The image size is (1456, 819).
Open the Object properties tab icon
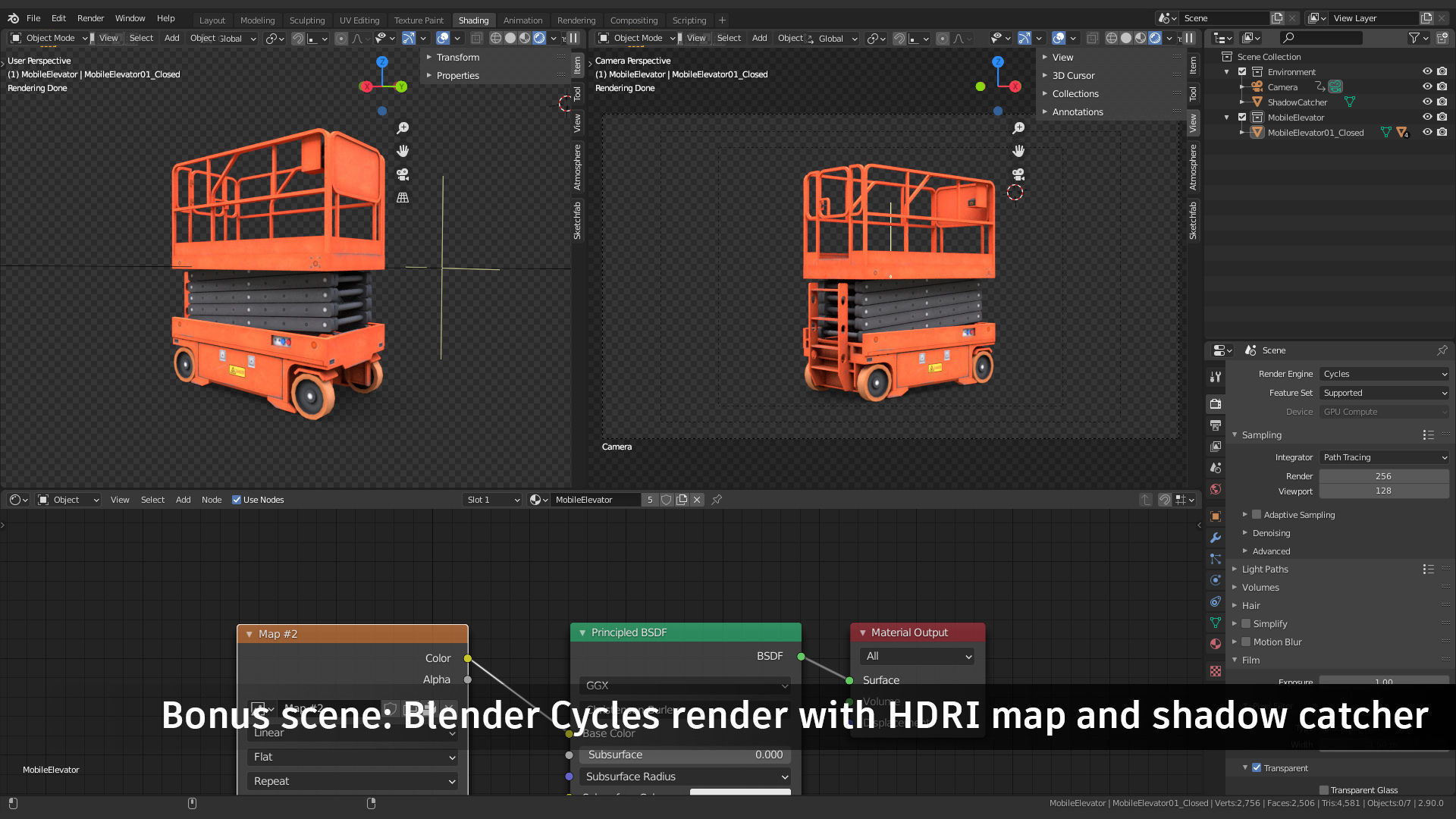click(1216, 516)
